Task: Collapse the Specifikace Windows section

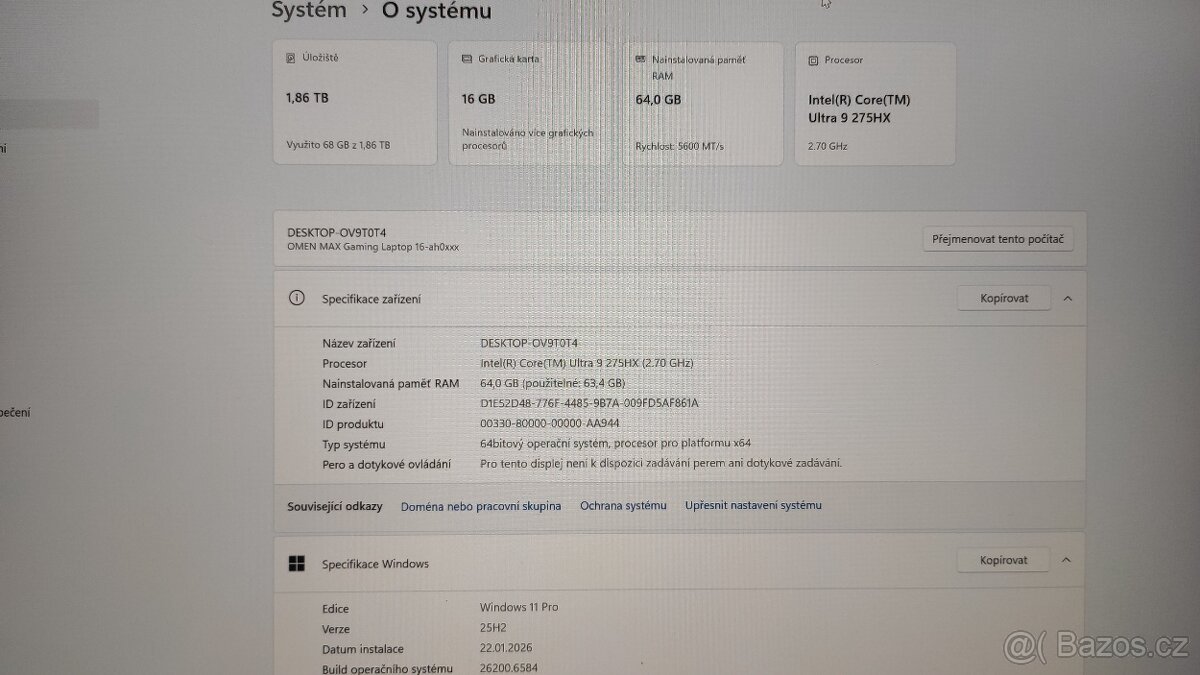Action: point(1068,559)
